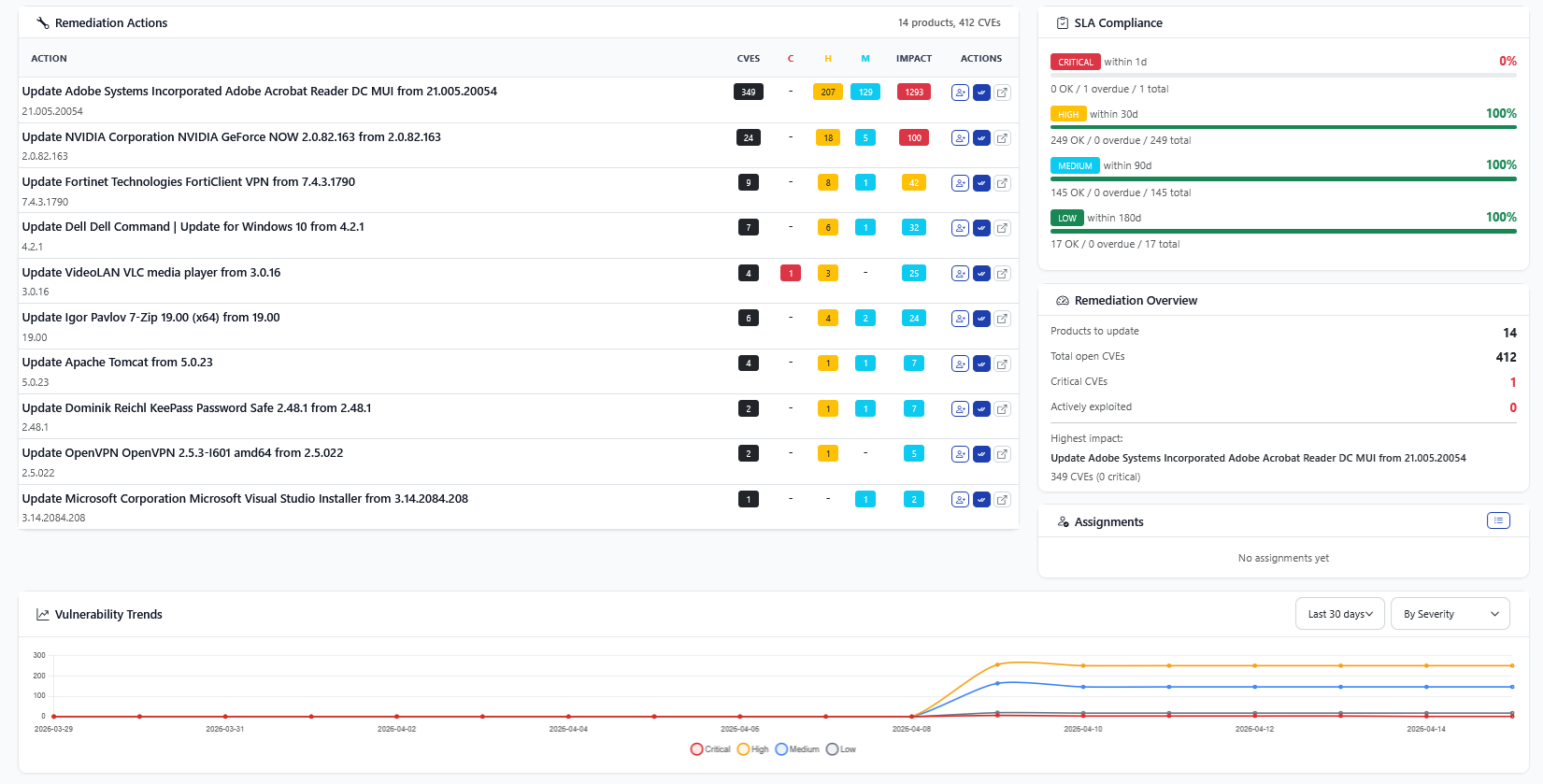Mark FortiClient VPN update as done
1543x784 pixels.
981,183
